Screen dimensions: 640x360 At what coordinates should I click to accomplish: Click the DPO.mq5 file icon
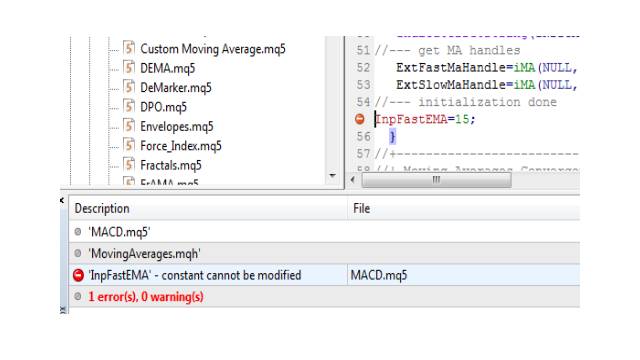click(x=129, y=107)
